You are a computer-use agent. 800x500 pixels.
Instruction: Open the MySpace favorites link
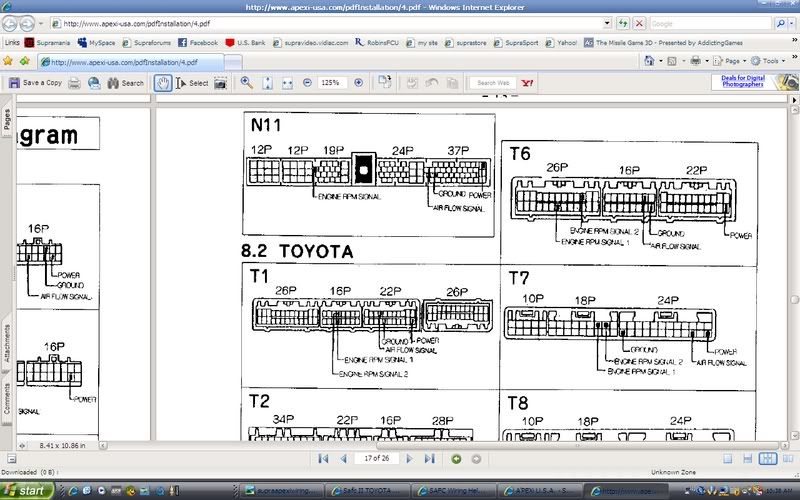point(96,43)
